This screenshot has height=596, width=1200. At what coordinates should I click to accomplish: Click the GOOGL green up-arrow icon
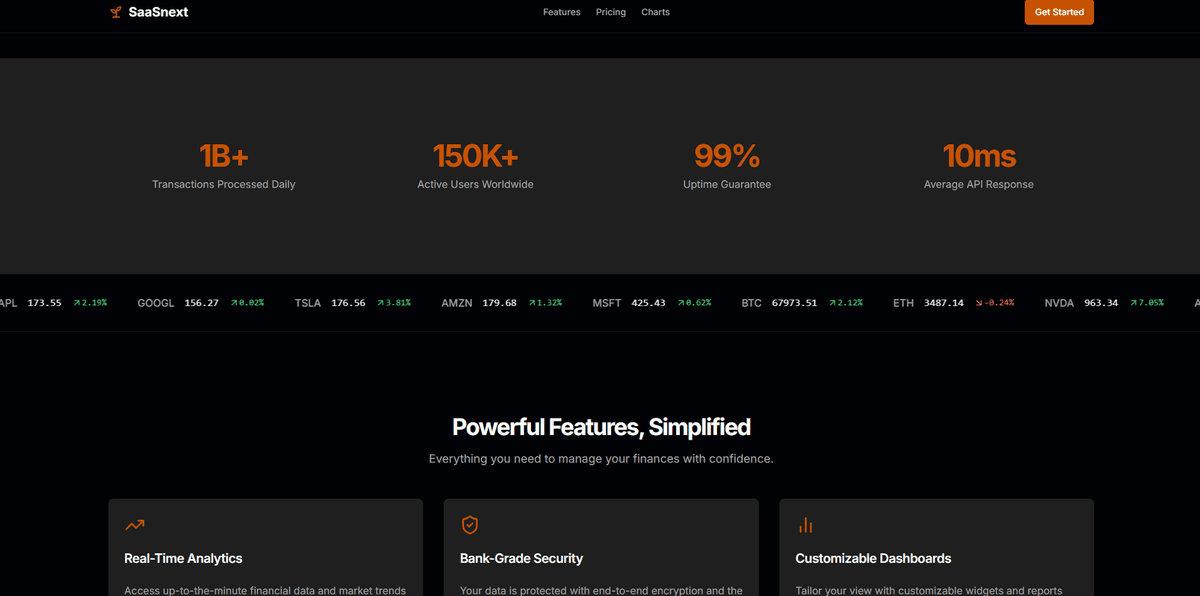click(x=235, y=302)
